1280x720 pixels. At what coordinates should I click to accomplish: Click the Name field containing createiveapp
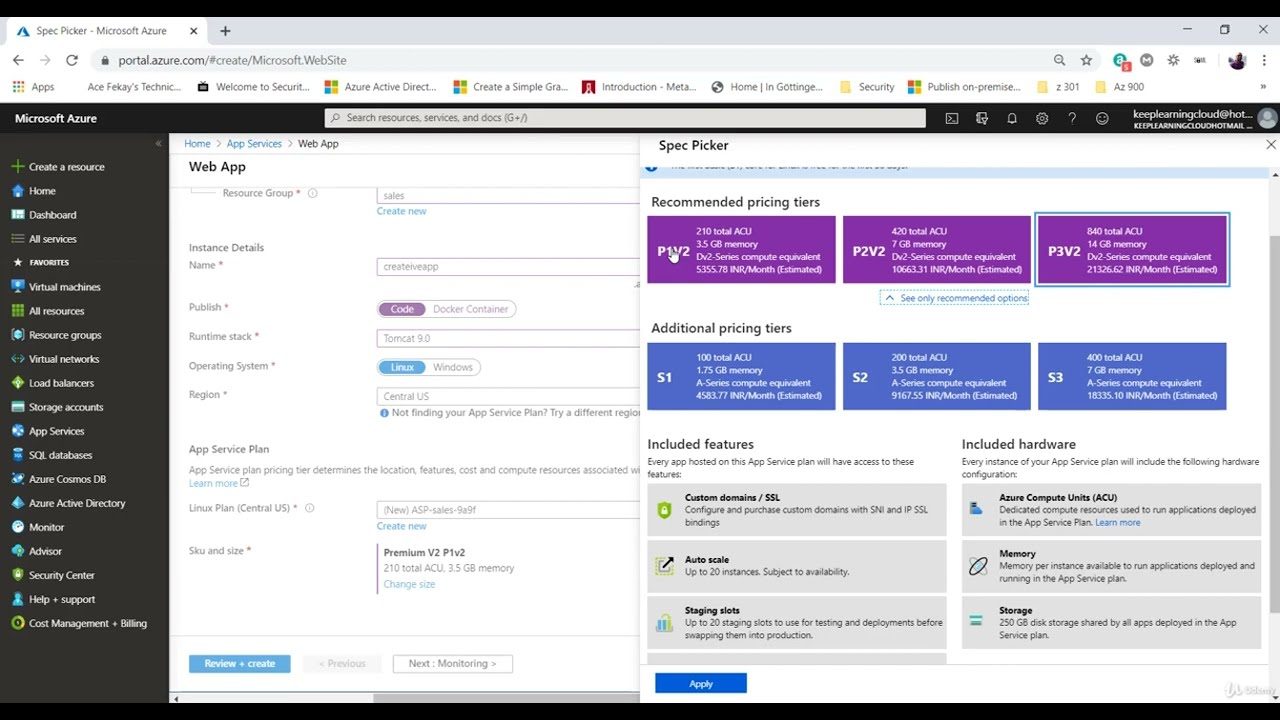508,266
